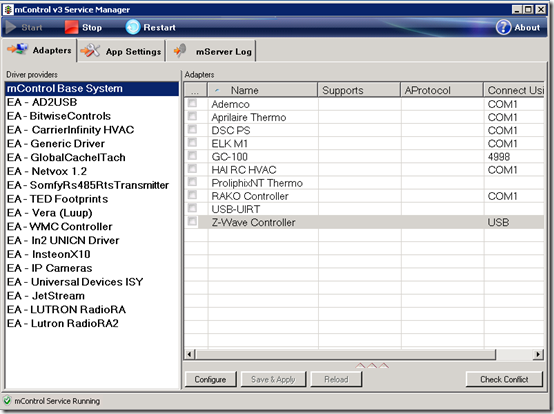Select EA - BitwiseControls provider
The image size is (554, 414).
[92, 116]
